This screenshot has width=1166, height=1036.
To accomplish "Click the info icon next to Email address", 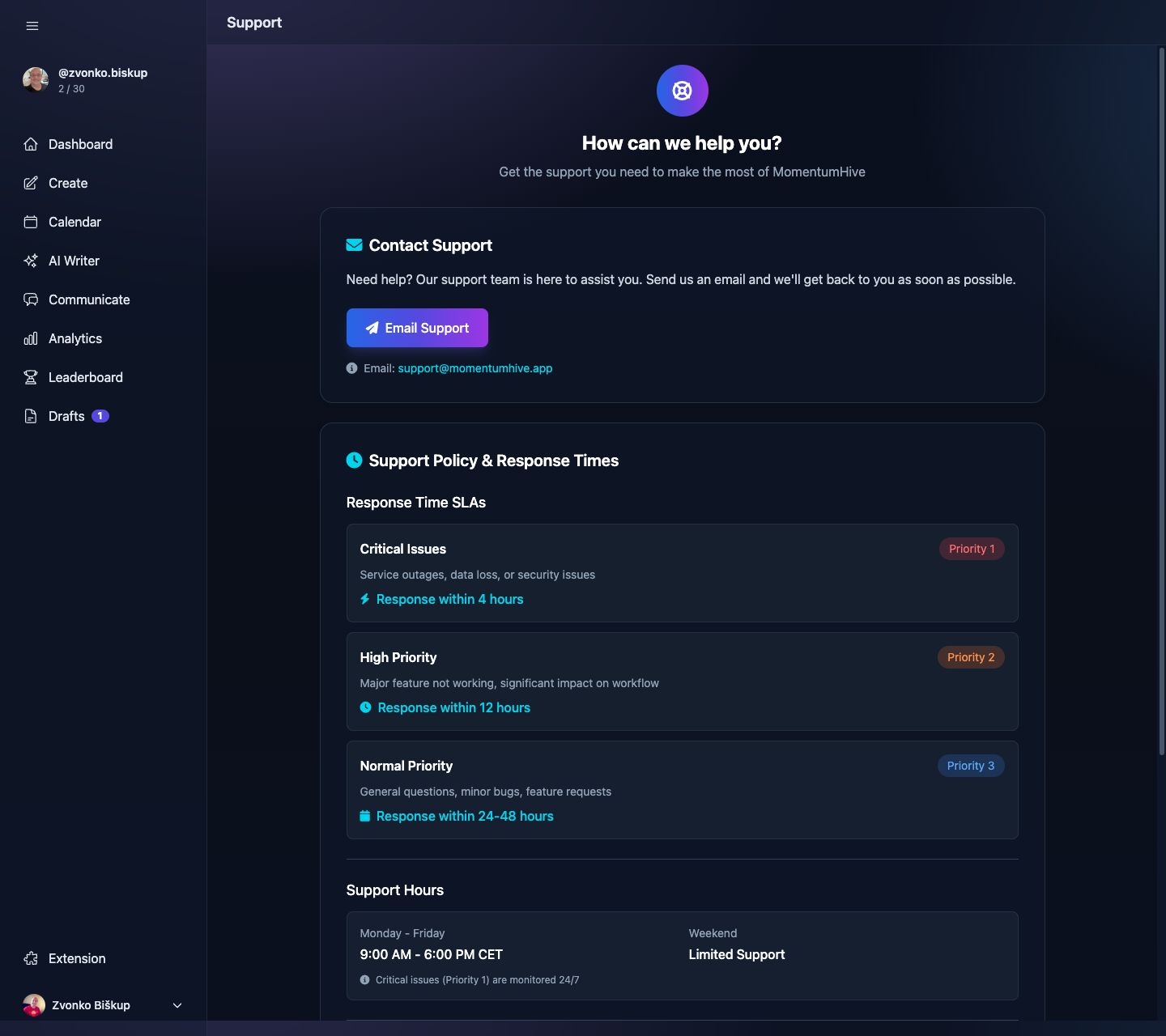I will (x=351, y=368).
